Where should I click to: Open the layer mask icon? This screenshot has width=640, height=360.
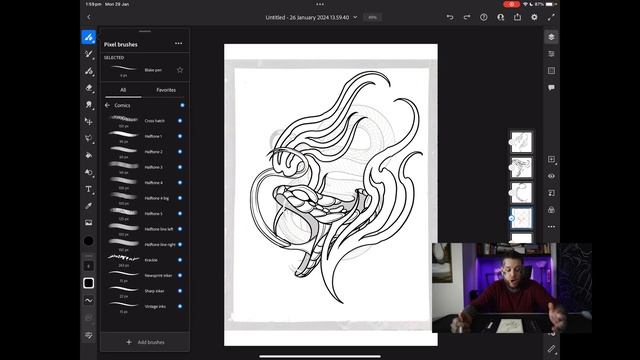[551, 193]
